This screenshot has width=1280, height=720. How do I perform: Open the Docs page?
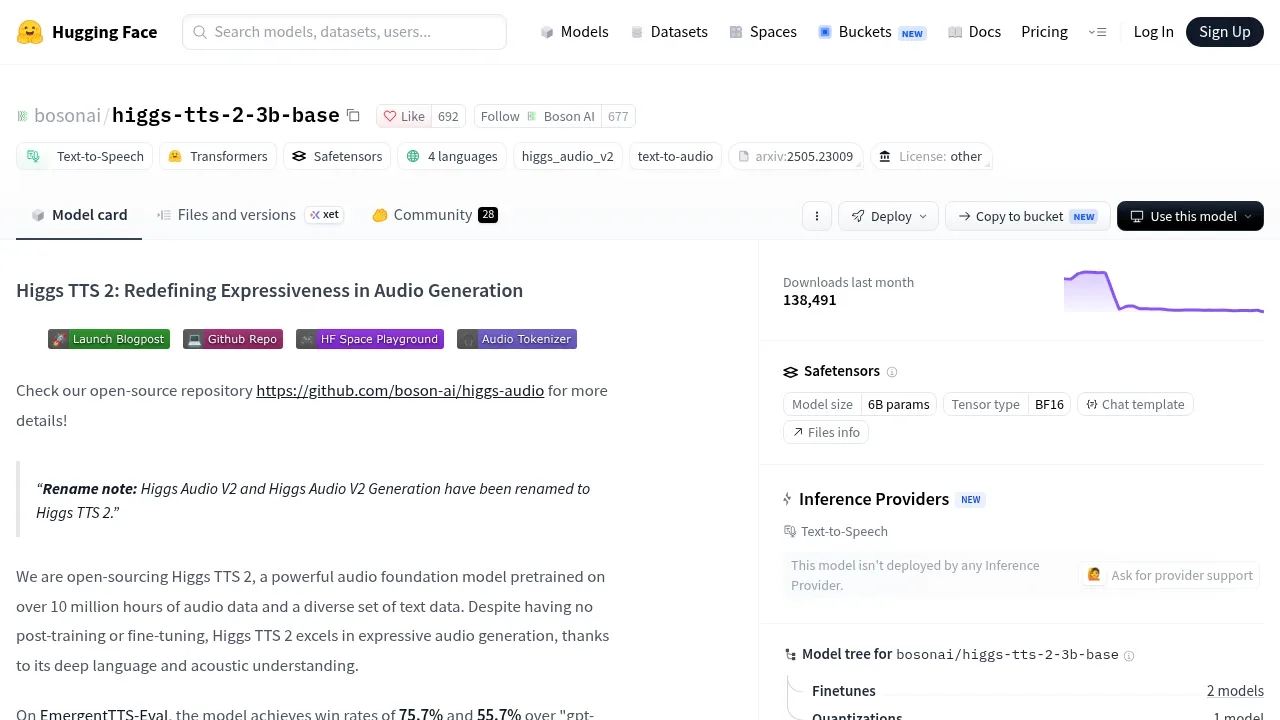[974, 32]
